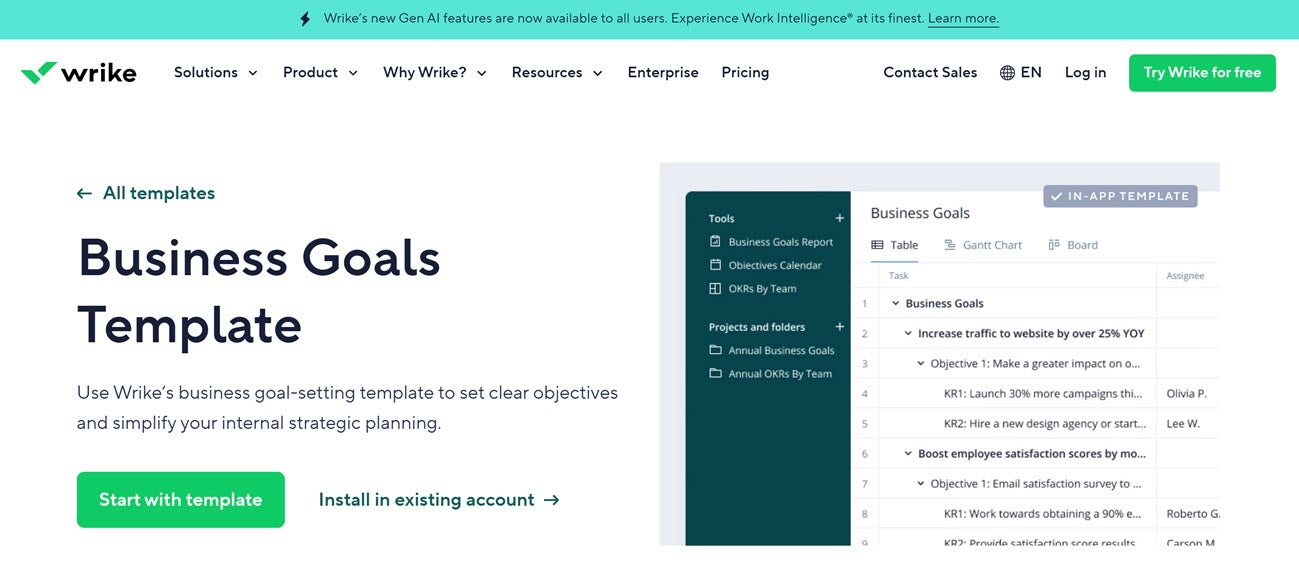Click the Business Goals Report icon
The width and height of the screenshot is (1299, 586).
pos(715,241)
